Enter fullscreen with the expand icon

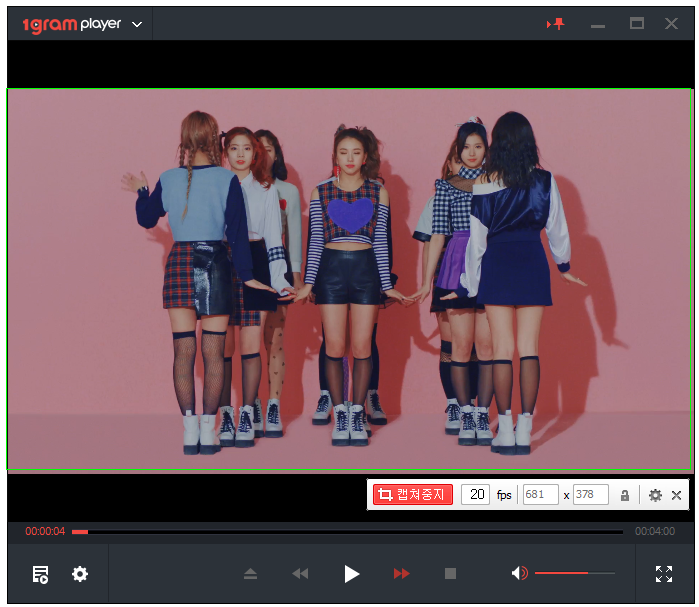(x=664, y=574)
